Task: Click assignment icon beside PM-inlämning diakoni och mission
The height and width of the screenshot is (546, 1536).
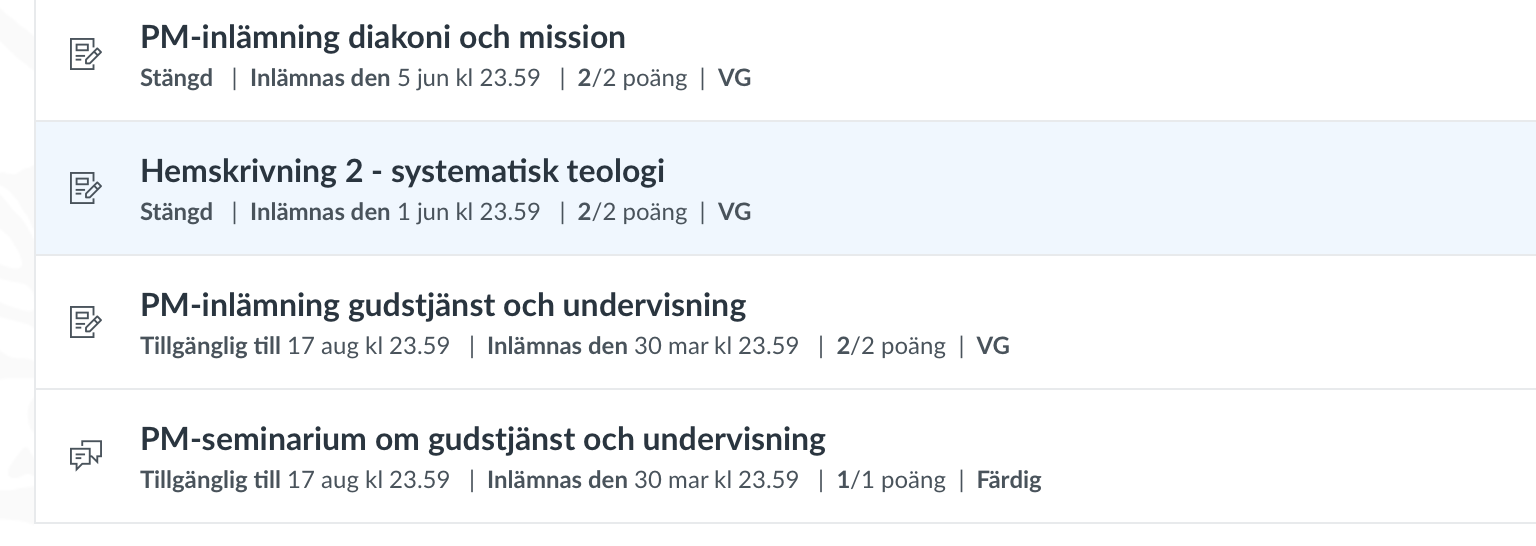Action: click(x=85, y=54)
